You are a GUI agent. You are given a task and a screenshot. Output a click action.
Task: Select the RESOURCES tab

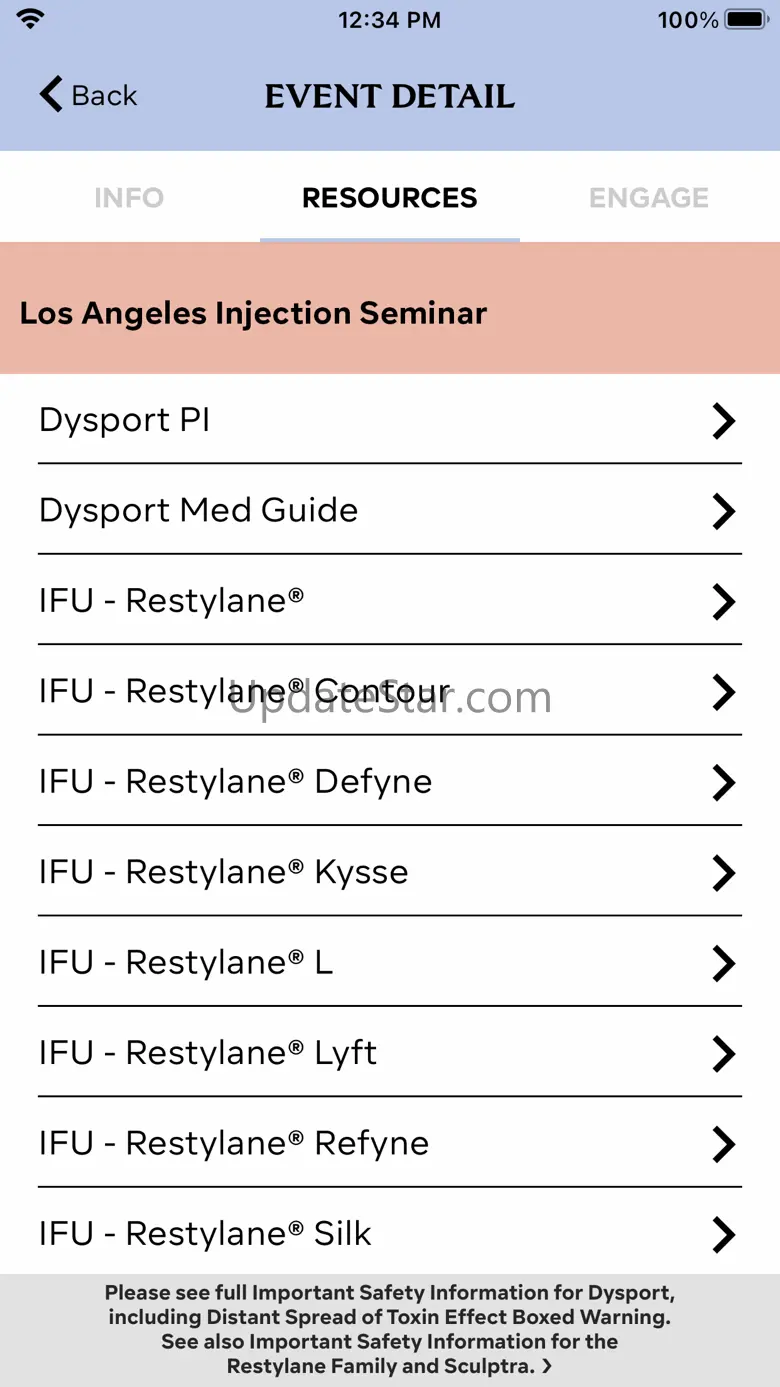(x=390, y=198)
